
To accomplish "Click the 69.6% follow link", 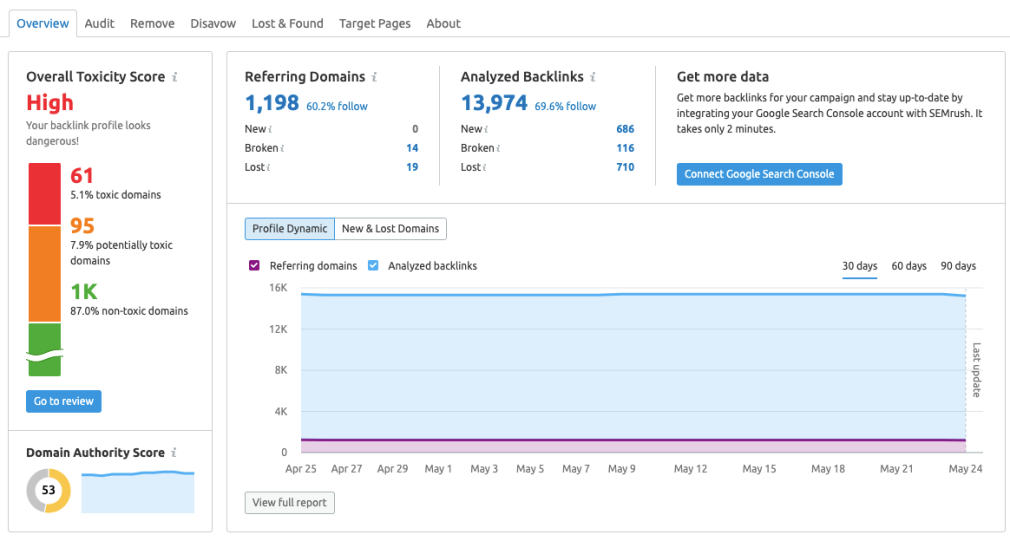I will 565,106.
